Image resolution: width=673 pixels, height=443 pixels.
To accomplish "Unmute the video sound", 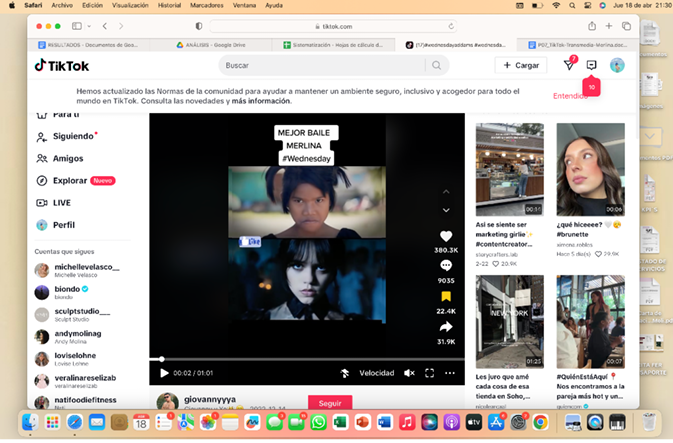I will [x=409, y=373].
